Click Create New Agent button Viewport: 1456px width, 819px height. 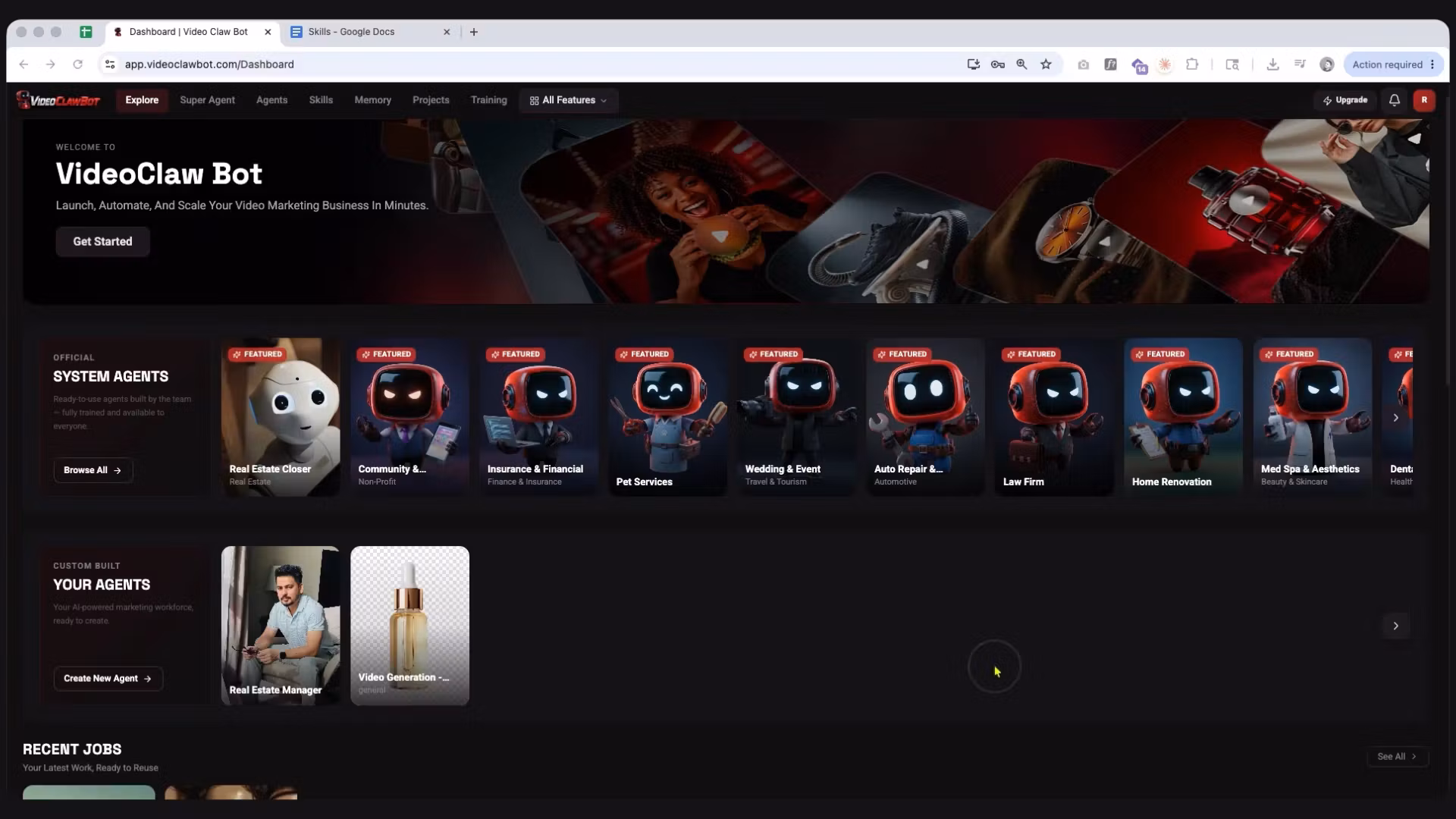pos(108,679)
